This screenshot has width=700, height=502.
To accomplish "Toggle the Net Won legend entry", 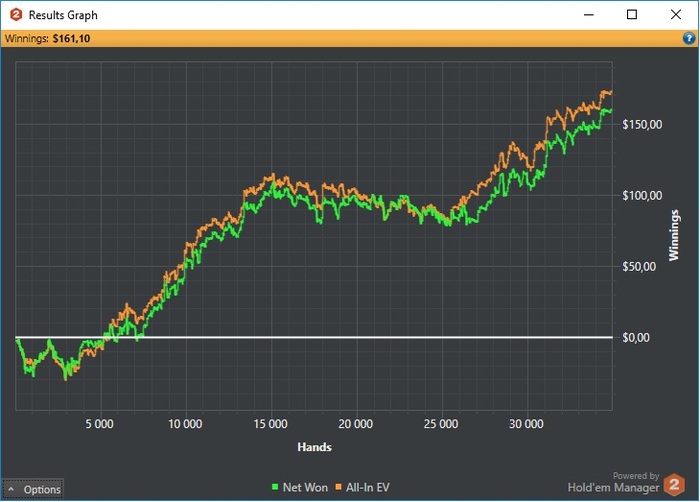I will point(300,487).
